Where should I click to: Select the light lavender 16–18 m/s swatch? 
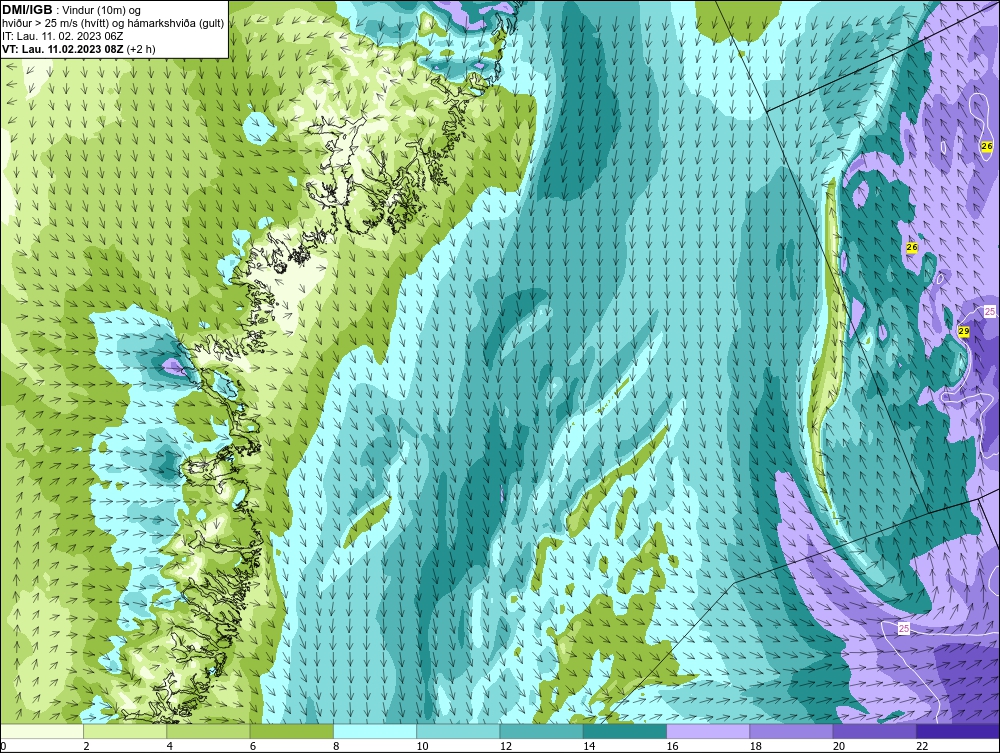(x=708, y=731)
